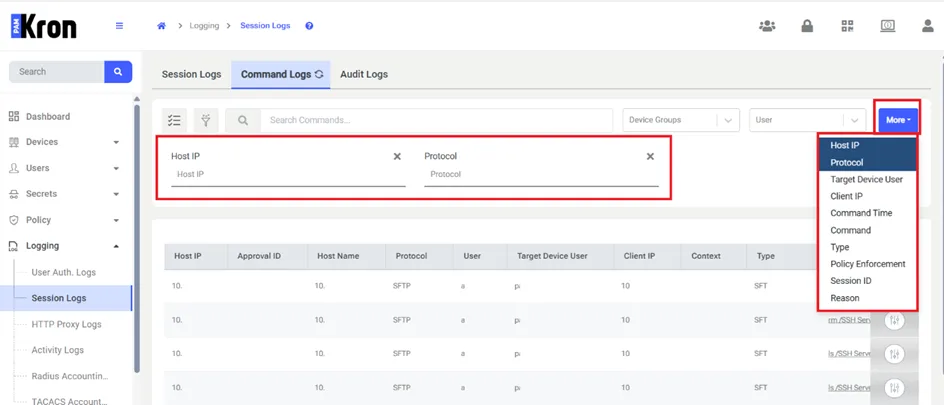Open HTTP Proxy Logs in sidebar
This screenshot has height=405, width=944.
point(66,324)
